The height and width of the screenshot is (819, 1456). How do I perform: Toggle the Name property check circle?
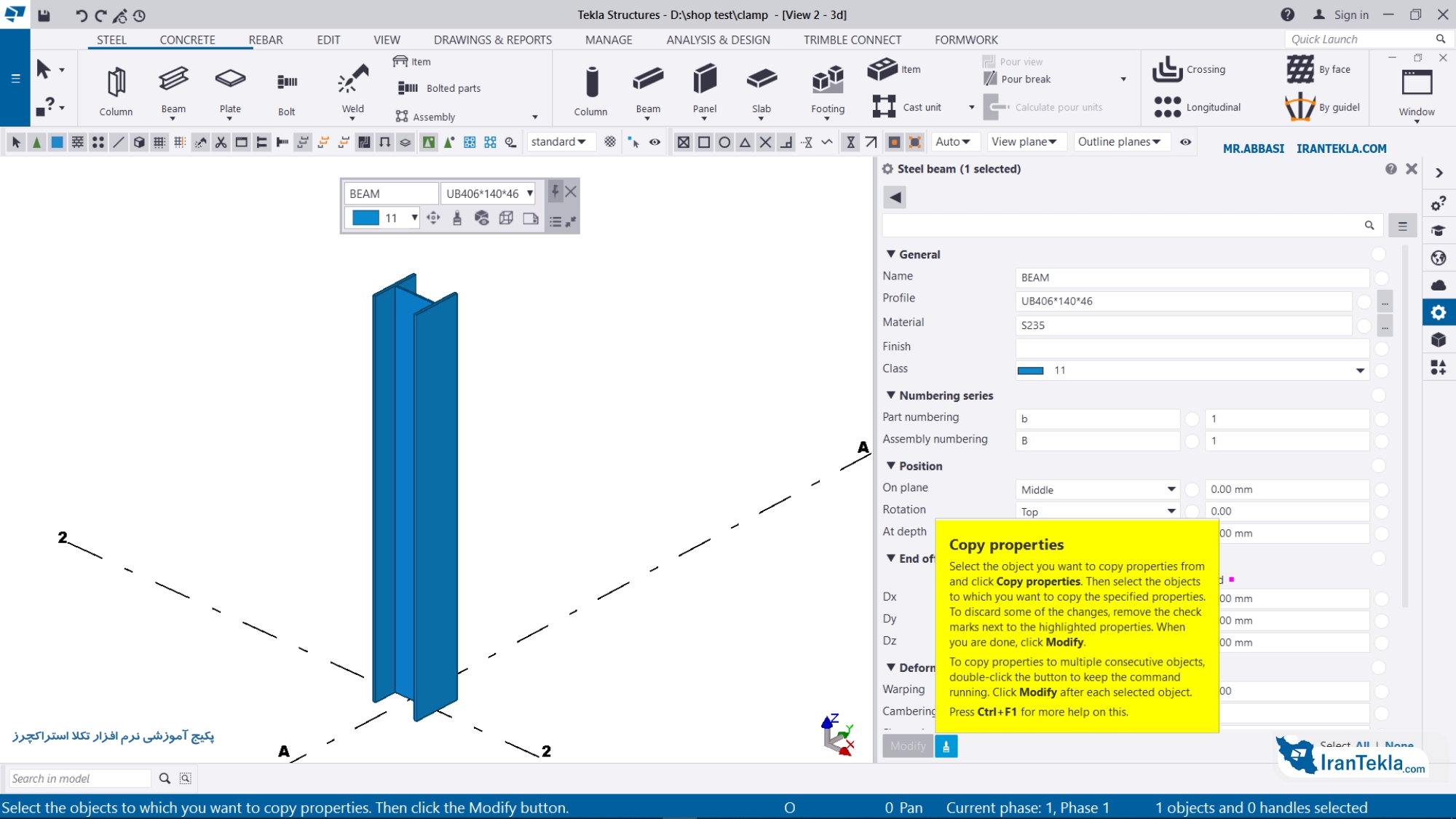pos(1382,278)
